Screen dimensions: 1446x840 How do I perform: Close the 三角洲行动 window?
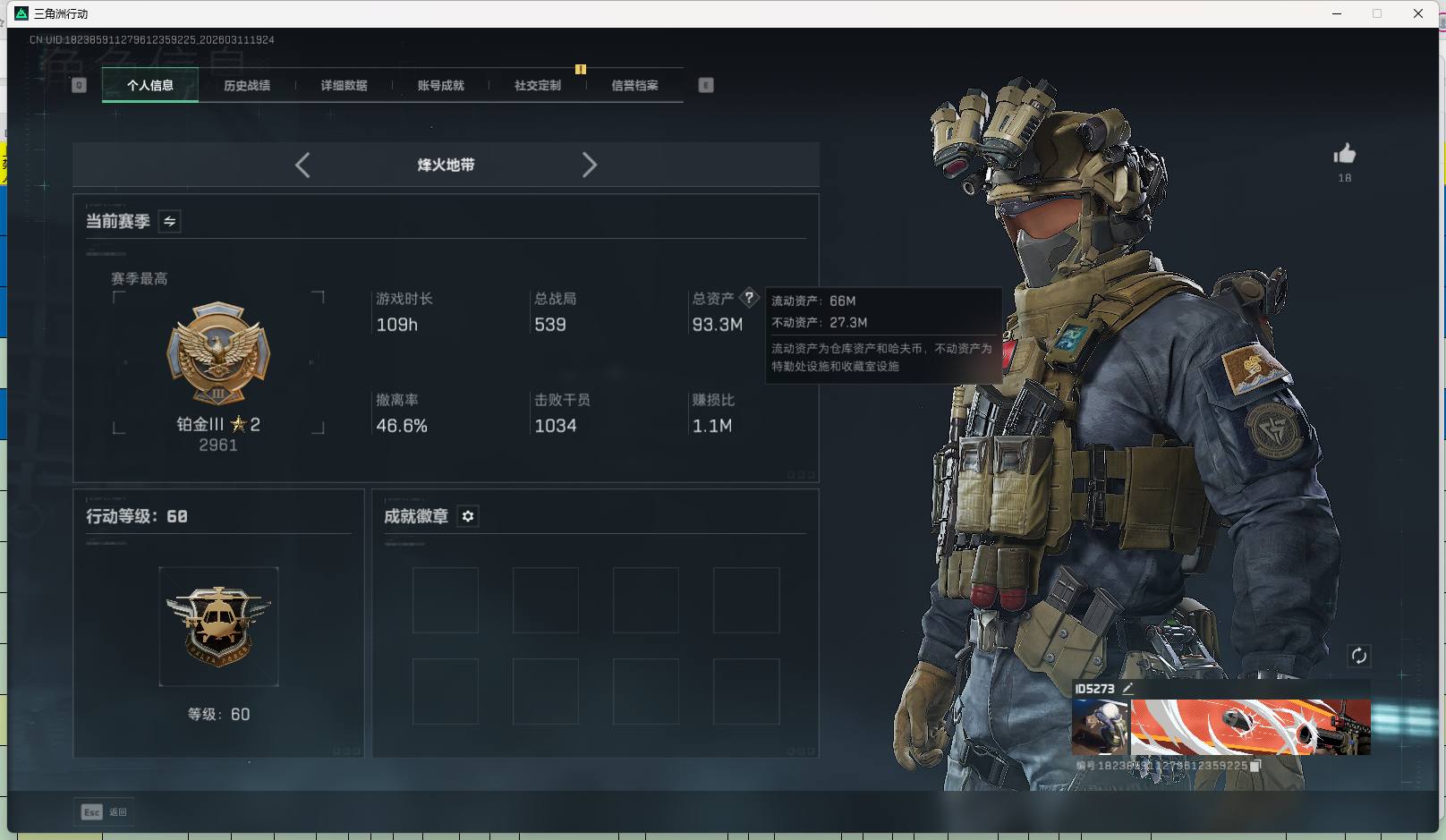pos(1417,13)
